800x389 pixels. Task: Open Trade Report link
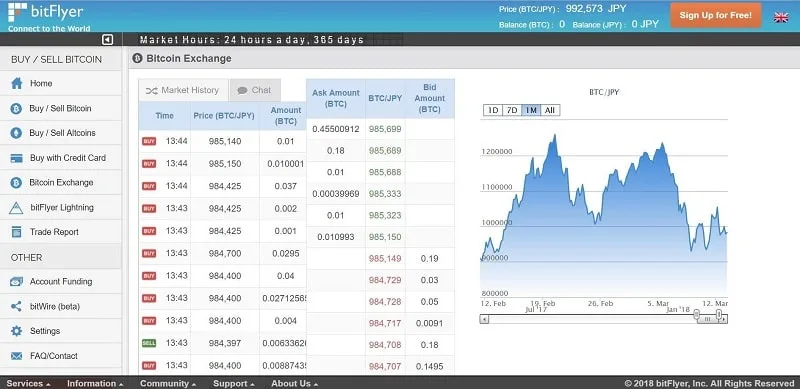[61, 232]
